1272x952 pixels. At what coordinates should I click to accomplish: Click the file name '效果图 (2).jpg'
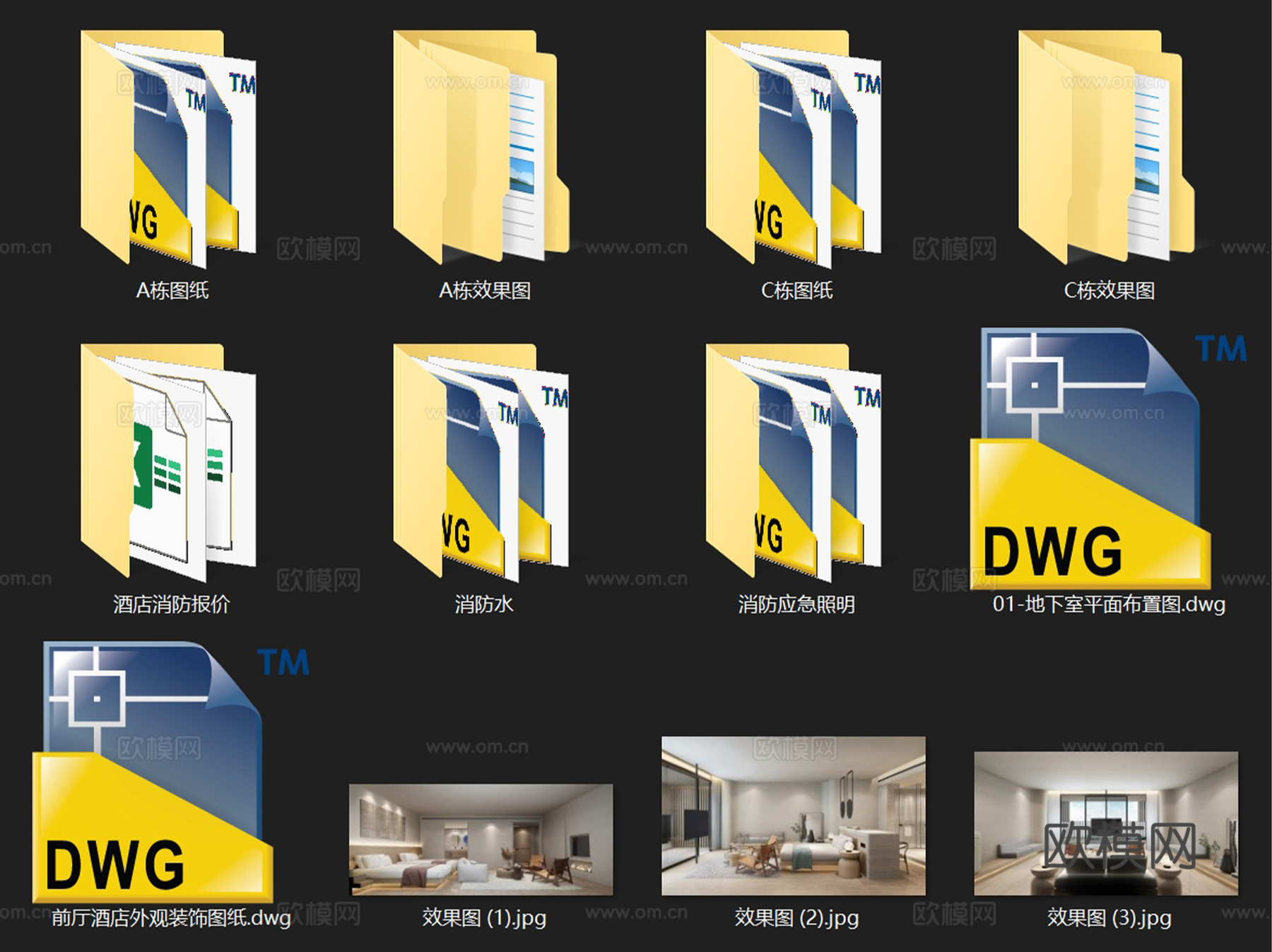point(797,917)
